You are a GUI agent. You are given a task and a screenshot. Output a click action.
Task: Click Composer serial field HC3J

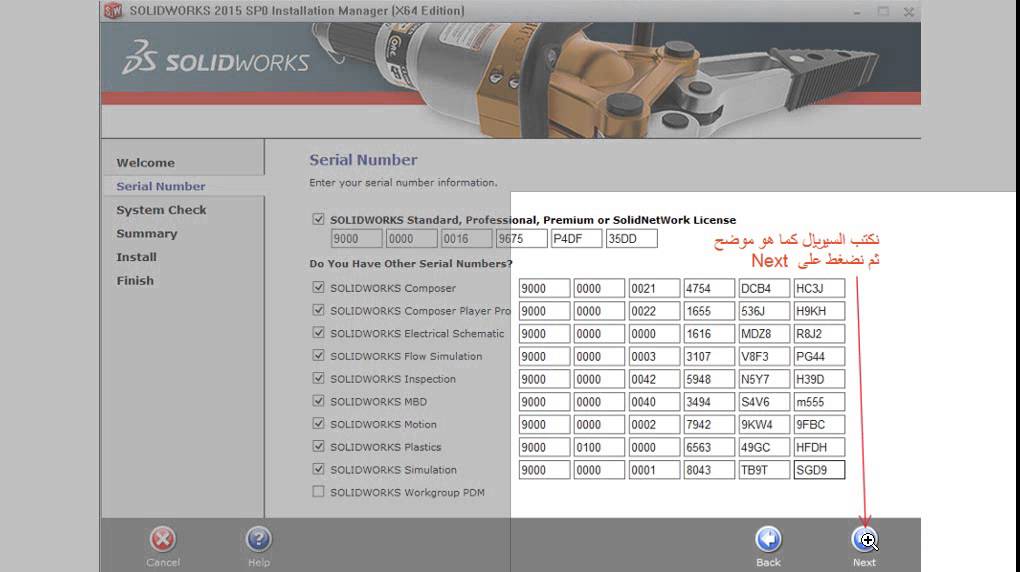819,288
